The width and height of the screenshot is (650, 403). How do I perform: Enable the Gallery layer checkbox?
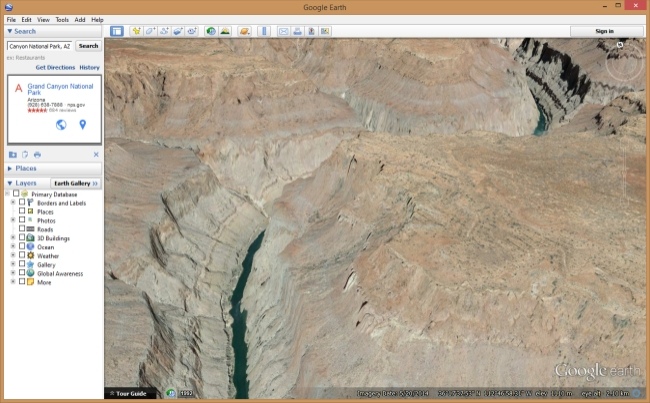coord(22,264)
